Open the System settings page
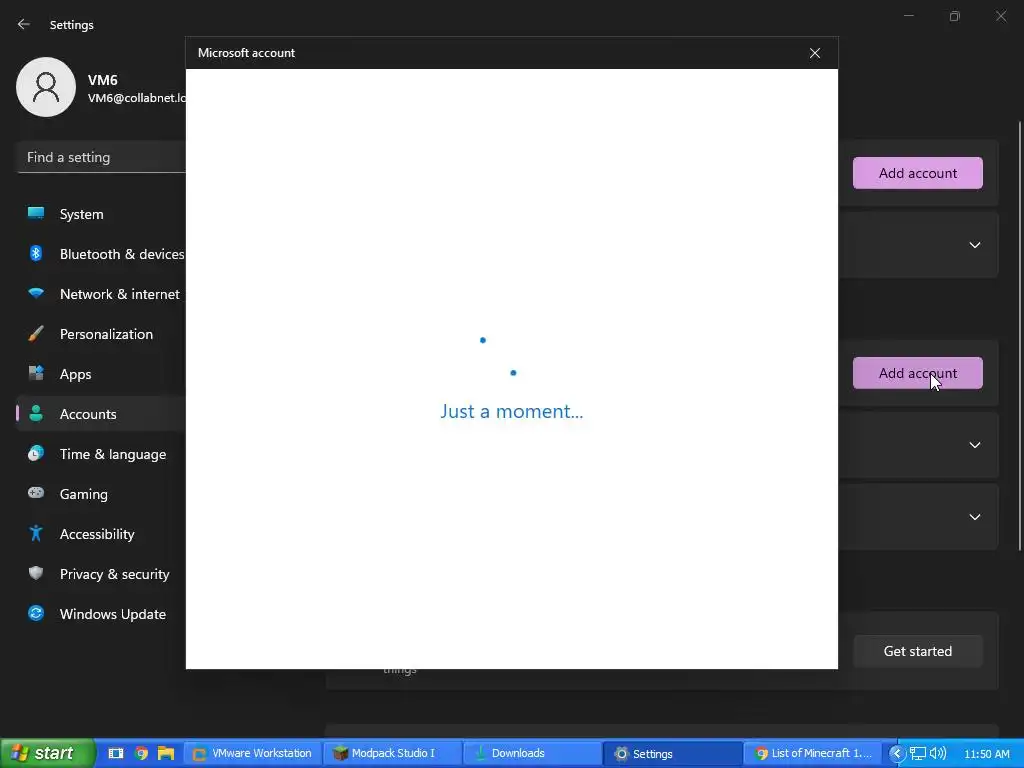Screen dimensions: 1024x768 point(101,214)
